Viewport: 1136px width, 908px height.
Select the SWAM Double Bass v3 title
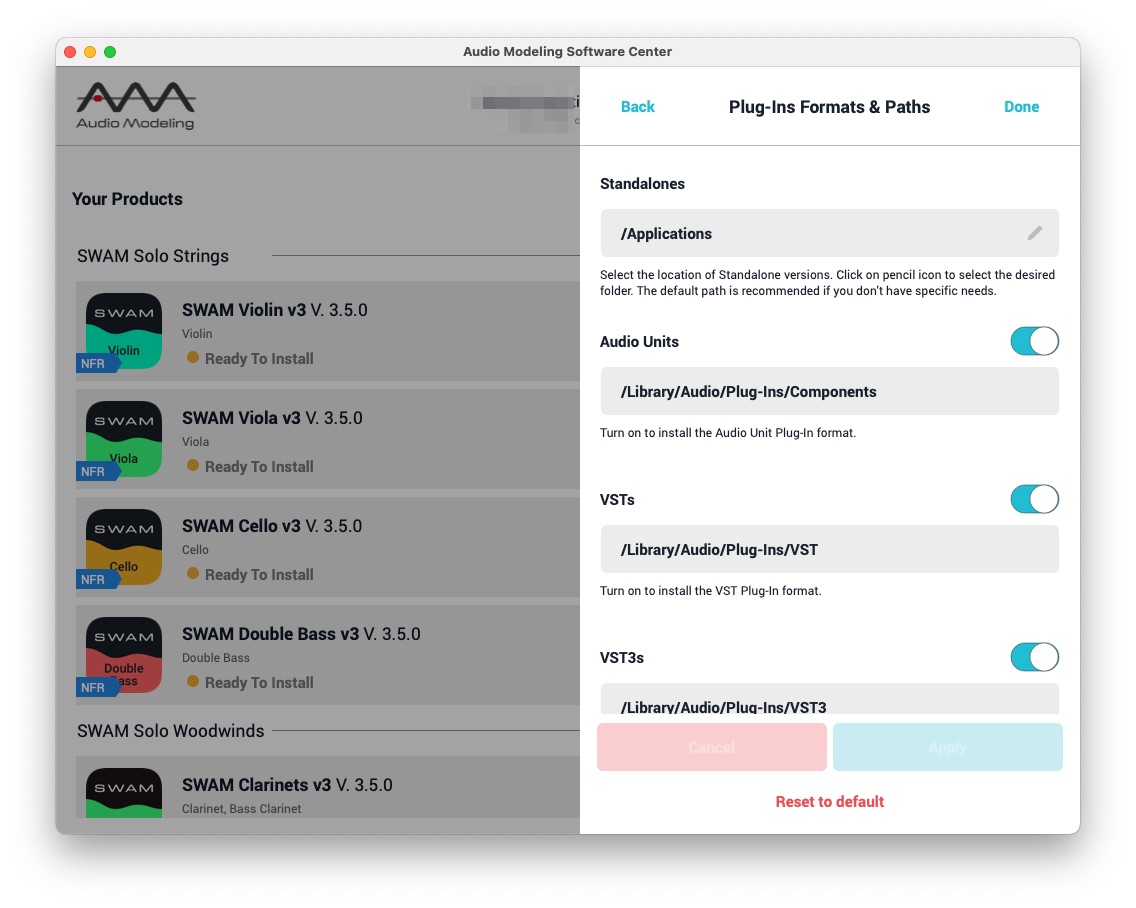pos(270,634)
